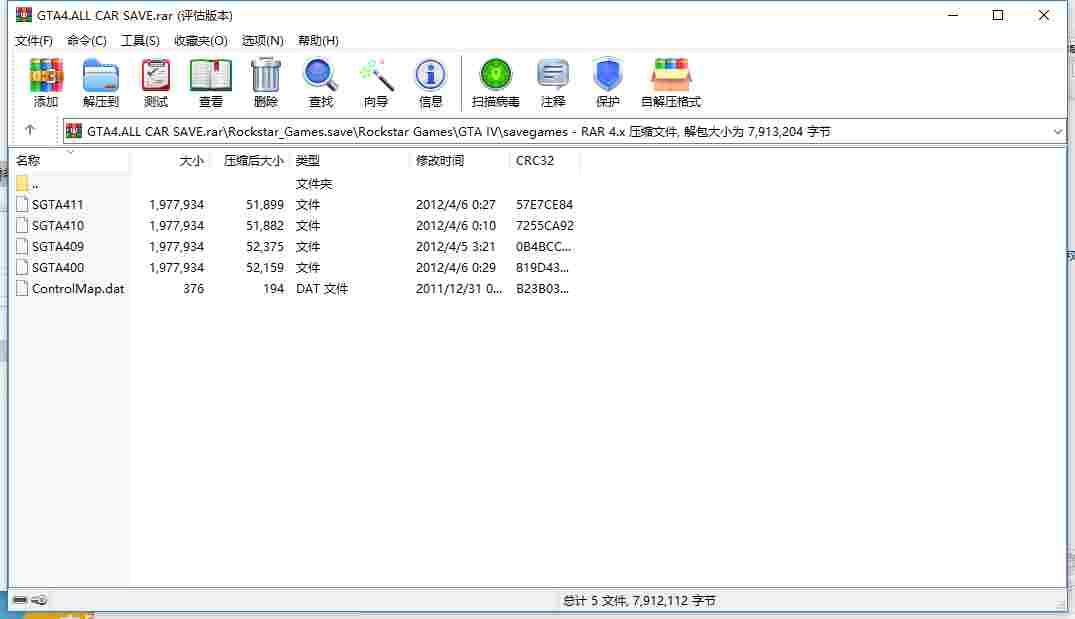Click CRC32 value 57E7CE84
Screen dimensions: 1075x619
pos(544,204)
